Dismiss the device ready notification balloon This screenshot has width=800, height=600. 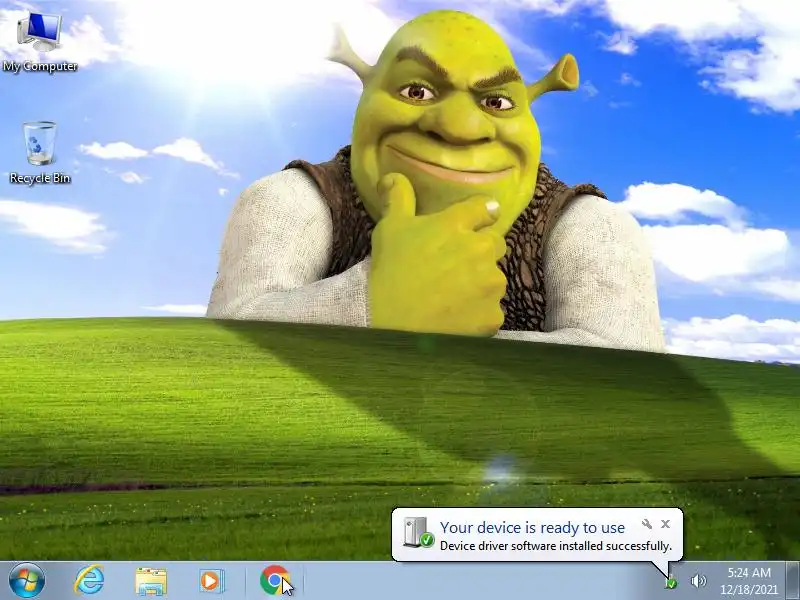click(x=665, y=524)
